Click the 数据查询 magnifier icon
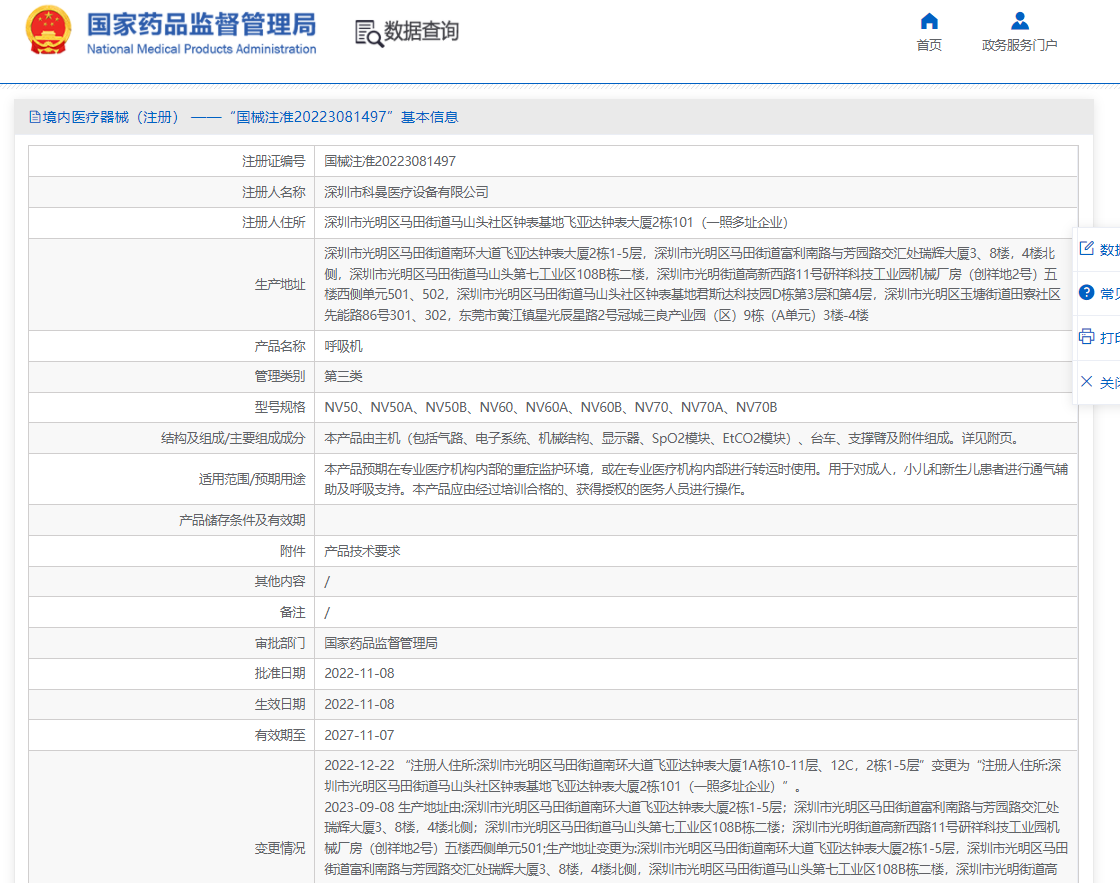1120x883 pixels. [369, 33]
